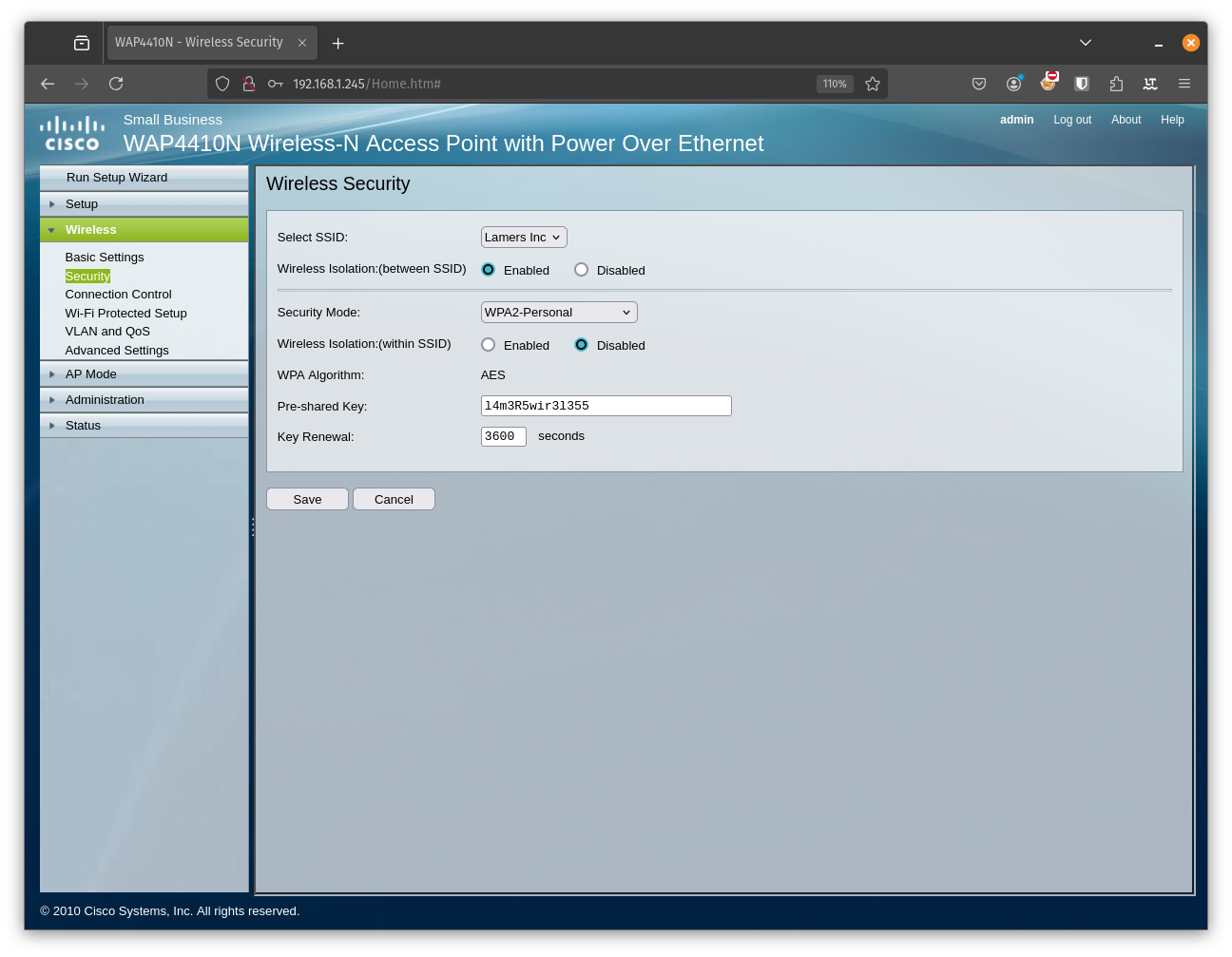
Task: Disable Wireless Isolation between SSID
Action: (581, 270)
